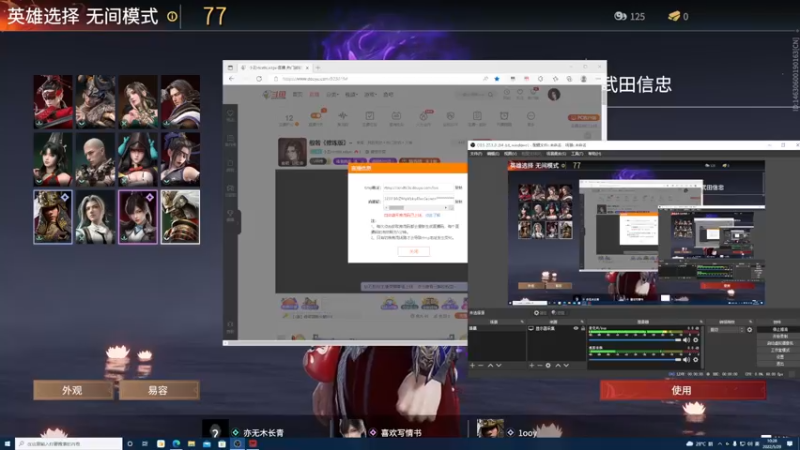Image resolution: width=800 pixels, height=450 pixels.
Task: Toggle eye visibility of display capture source
Action: coord(576,329)
